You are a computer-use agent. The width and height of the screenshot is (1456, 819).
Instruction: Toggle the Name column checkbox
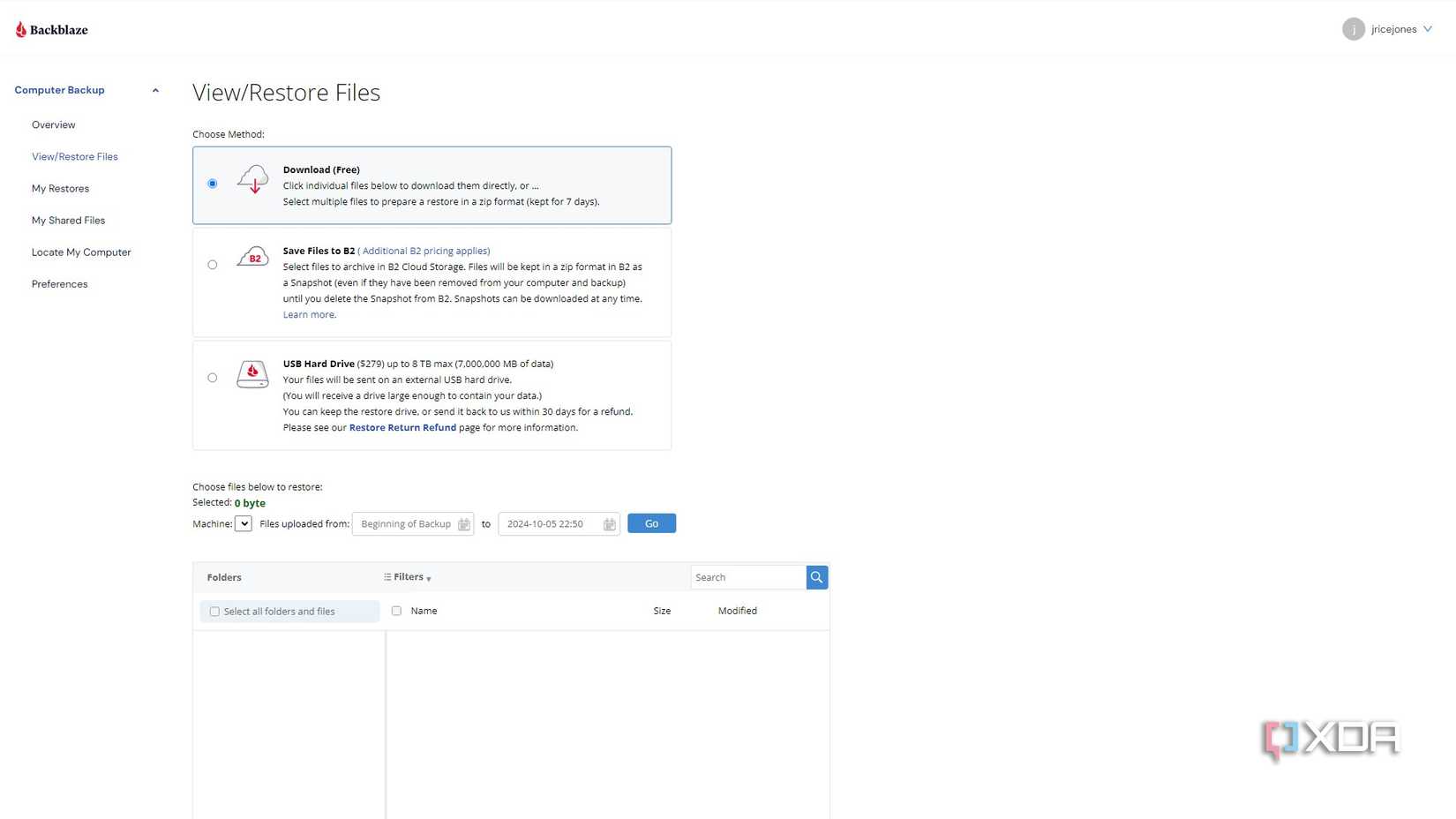[x=396, y=611]
